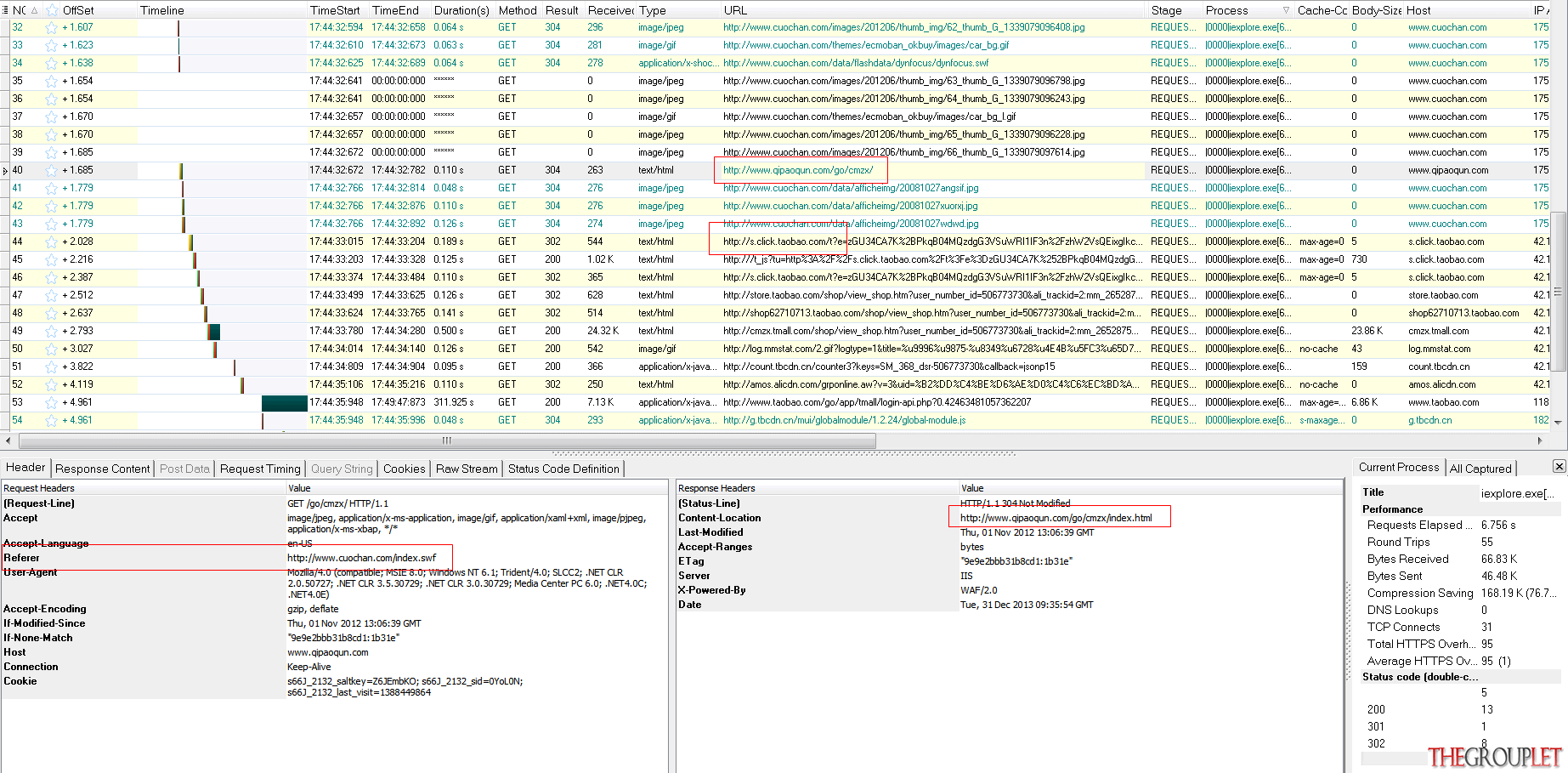Click the horizontal scrollbar thumb of the request grid

coord(447,440)
